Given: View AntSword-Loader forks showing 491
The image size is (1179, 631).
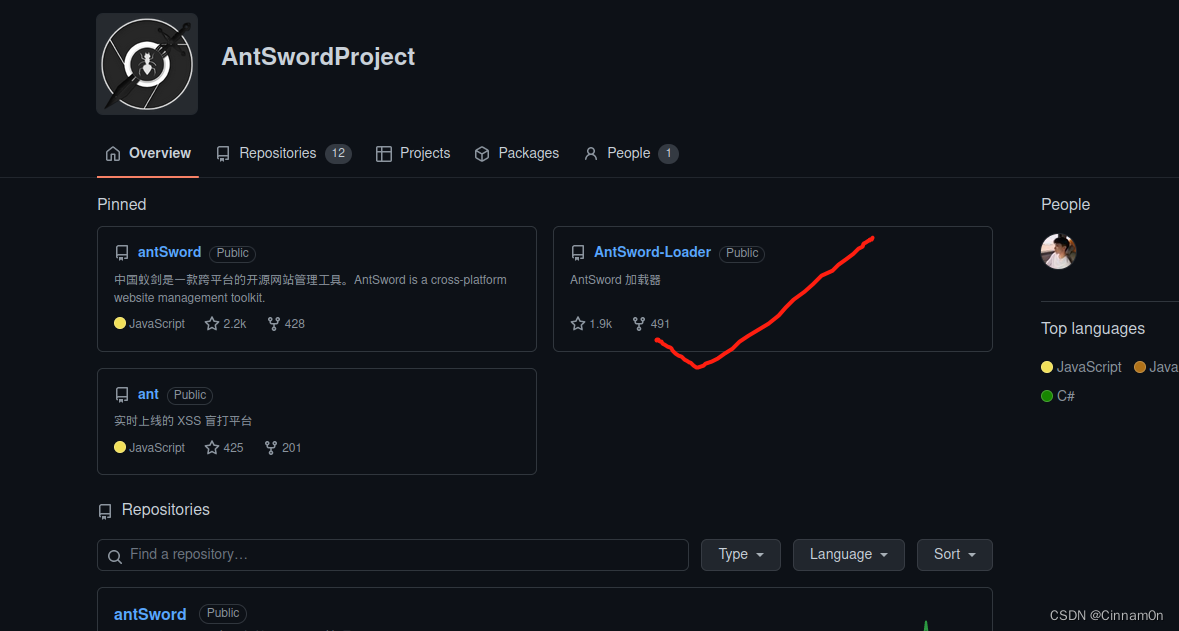Looking at the screenshot, I should click(x=650, y=323).
